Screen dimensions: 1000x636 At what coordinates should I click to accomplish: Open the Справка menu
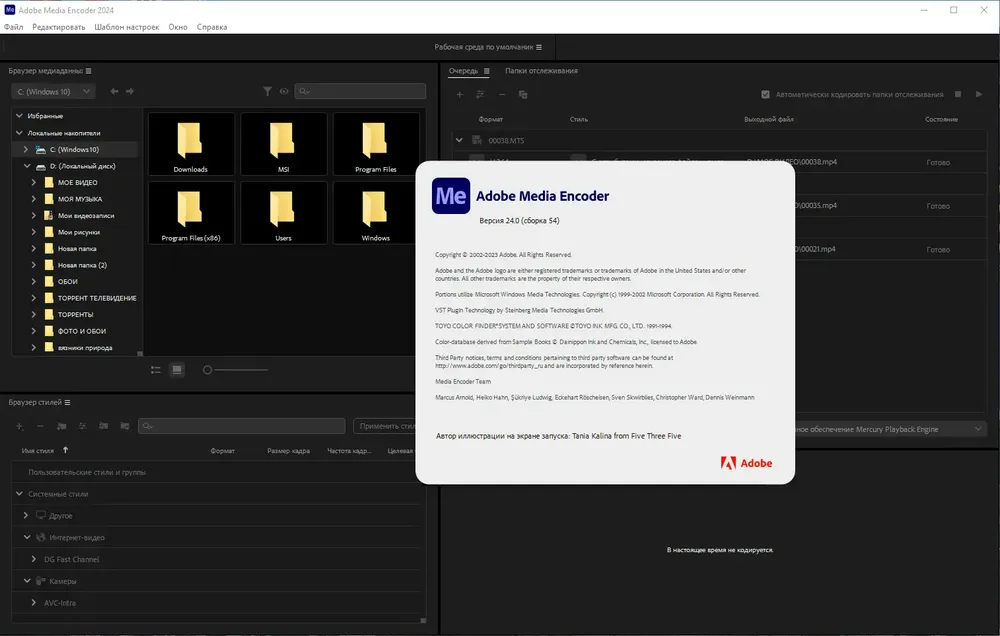point(212,27)
